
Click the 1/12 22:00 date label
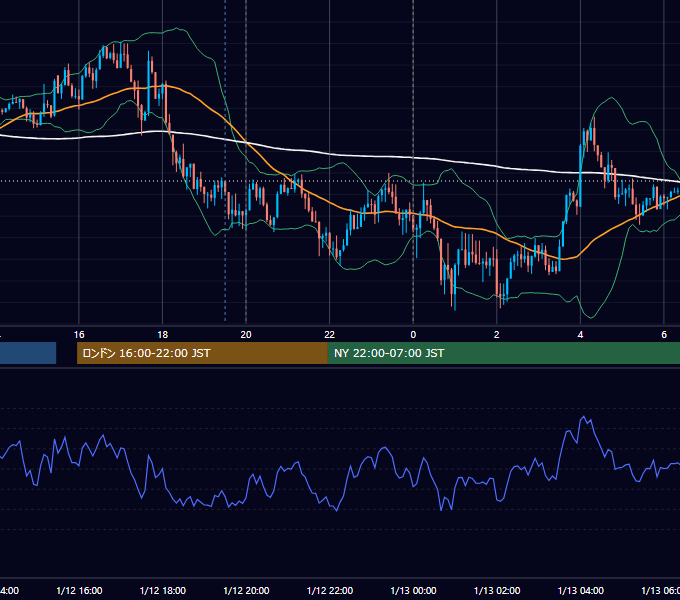click(x=330, y=590)
